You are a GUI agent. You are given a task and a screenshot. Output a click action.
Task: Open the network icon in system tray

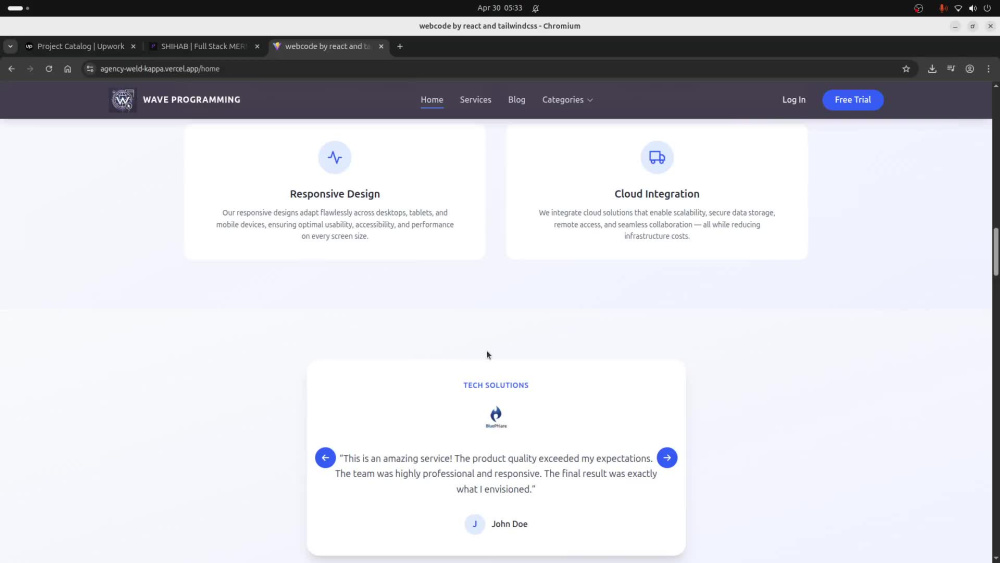958,8
